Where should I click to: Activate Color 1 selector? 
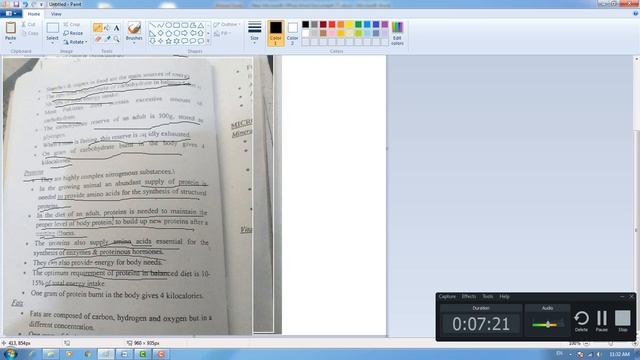(276, 33)
